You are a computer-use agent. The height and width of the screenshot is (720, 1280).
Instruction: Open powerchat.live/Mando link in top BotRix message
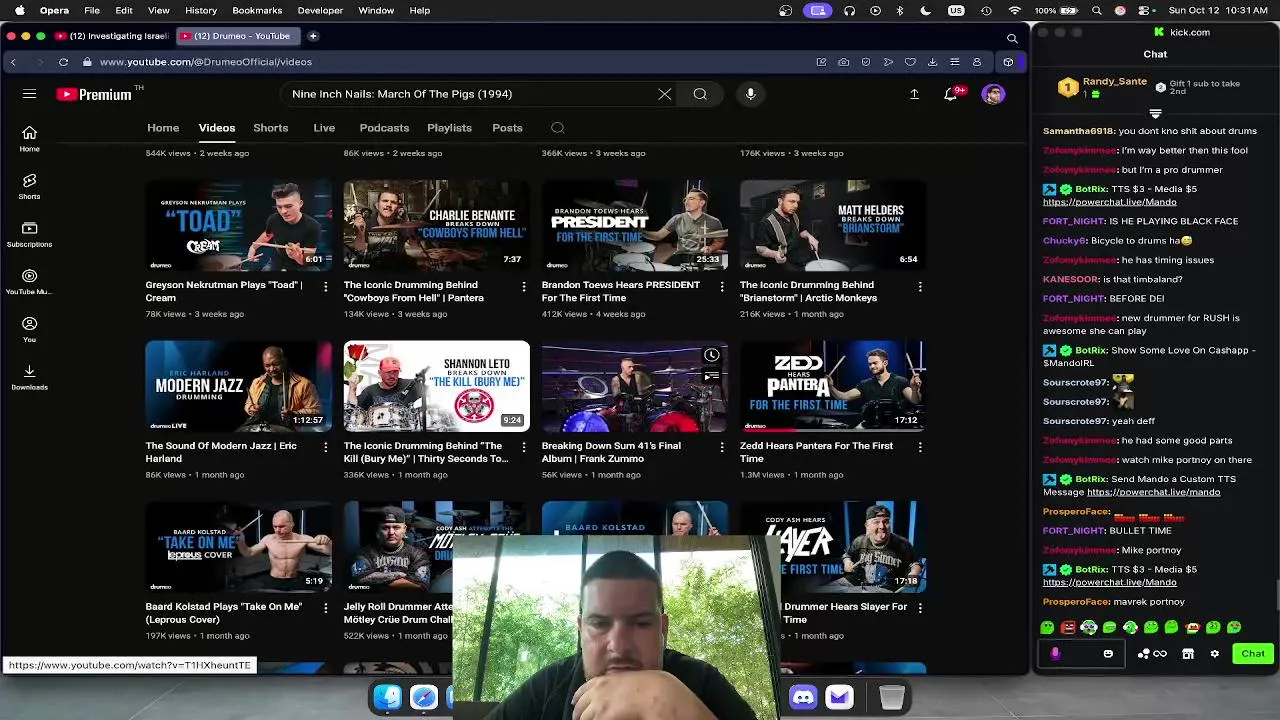[x=1109, y=202]
